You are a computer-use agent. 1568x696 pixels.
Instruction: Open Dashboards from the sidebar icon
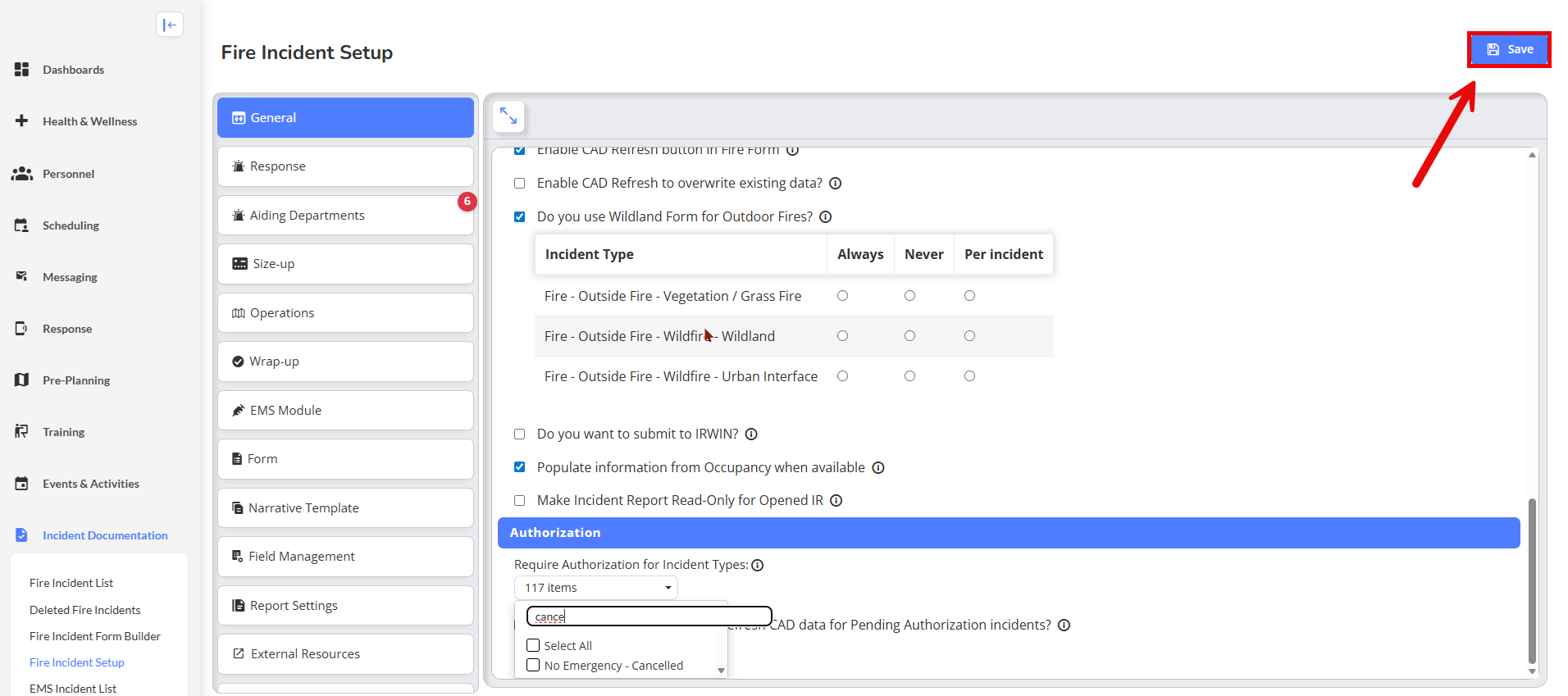(x=22, y=70)
